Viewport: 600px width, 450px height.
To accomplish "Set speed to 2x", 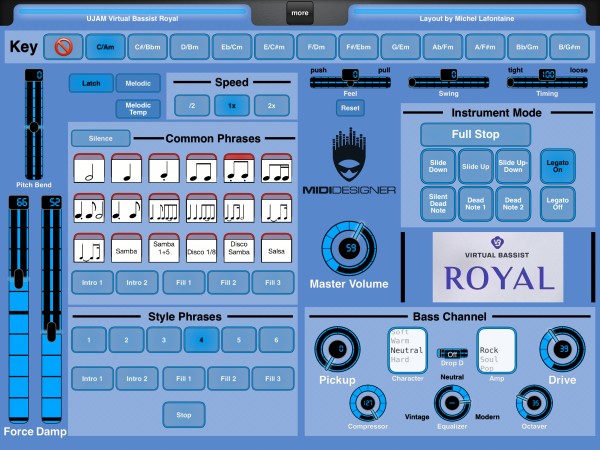I will [x=272, y=106].
